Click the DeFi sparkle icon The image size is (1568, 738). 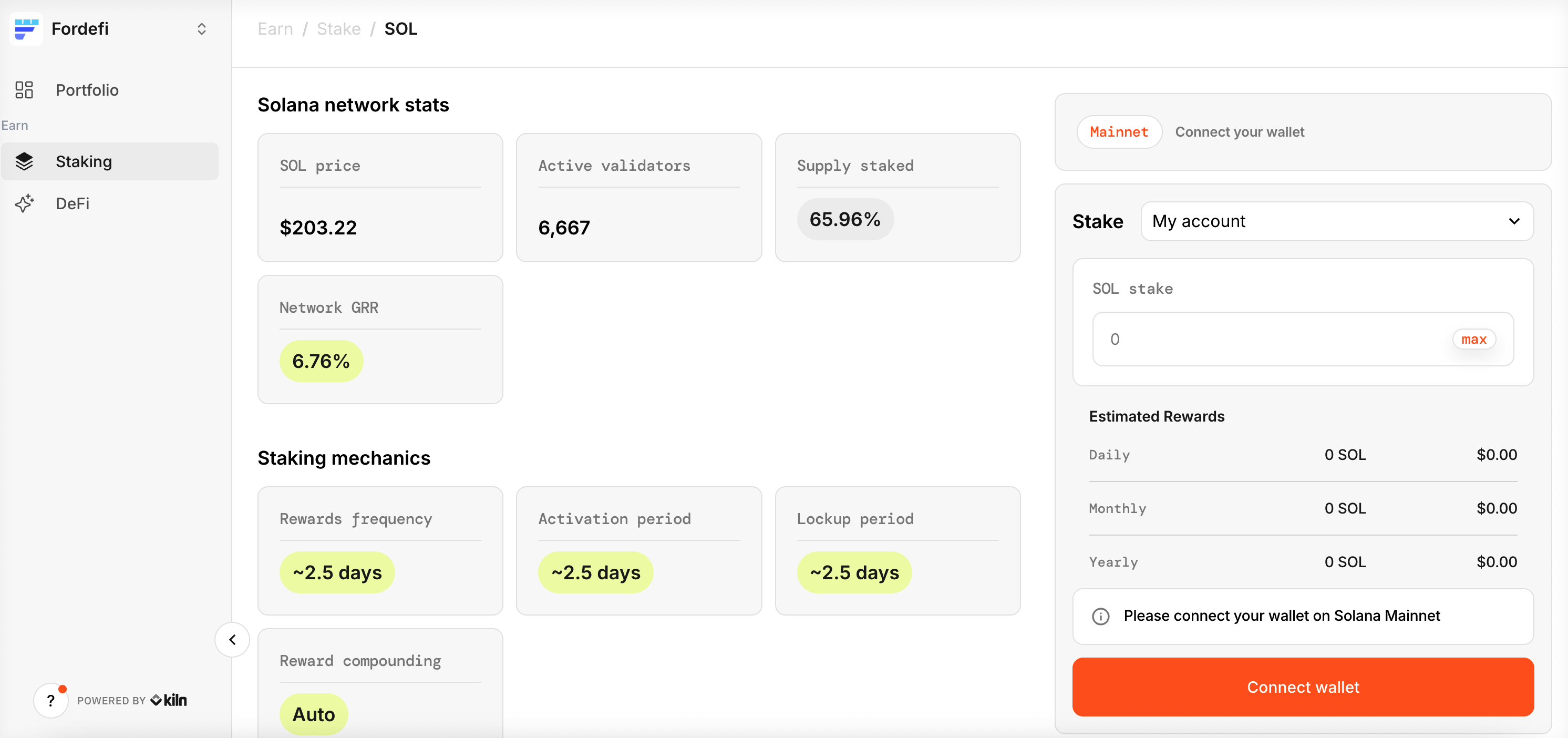click(24, 203)
